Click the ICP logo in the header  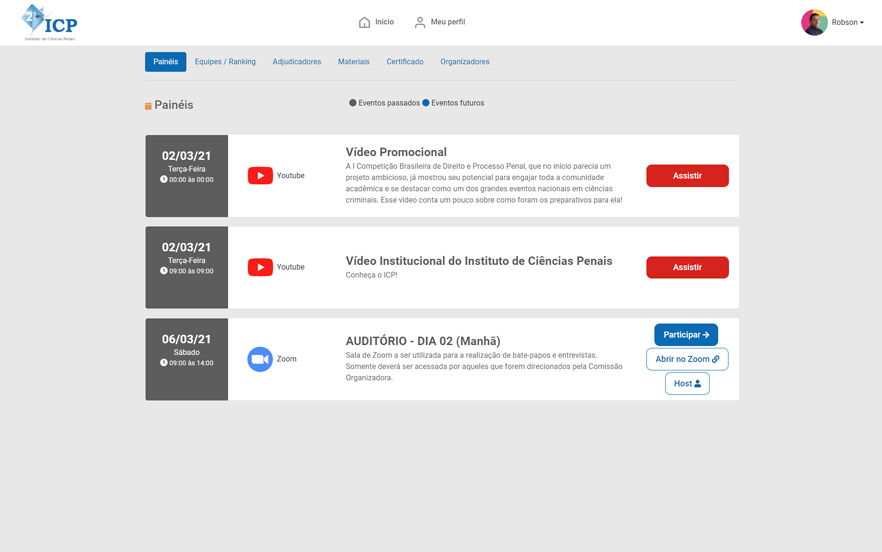pyautogui.click(x=49, y=22)
